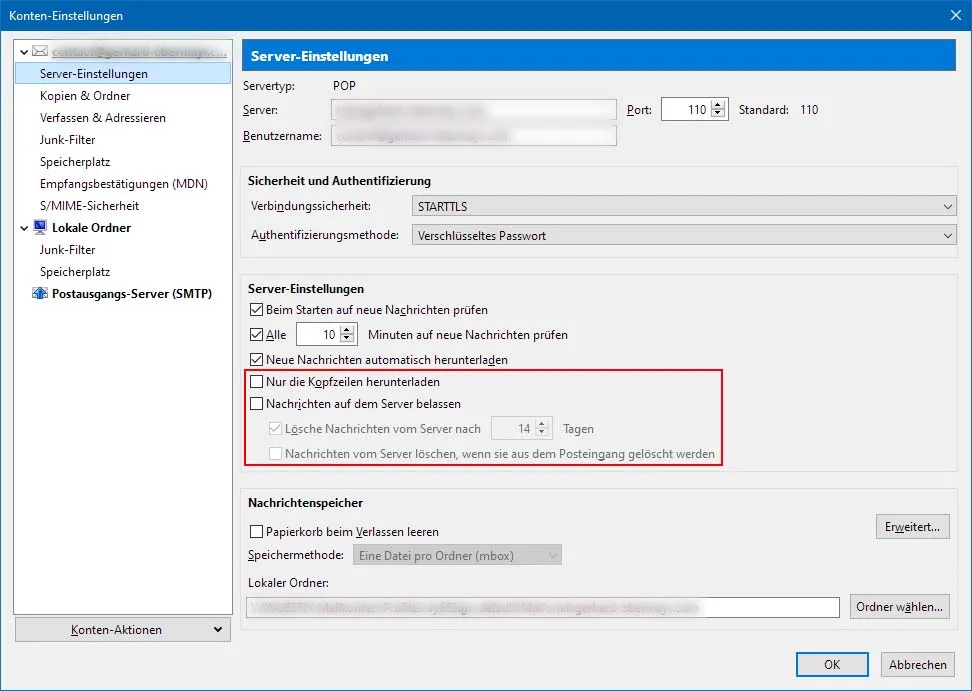Select Kopien & Ordner in sidebar

point(85,95)
